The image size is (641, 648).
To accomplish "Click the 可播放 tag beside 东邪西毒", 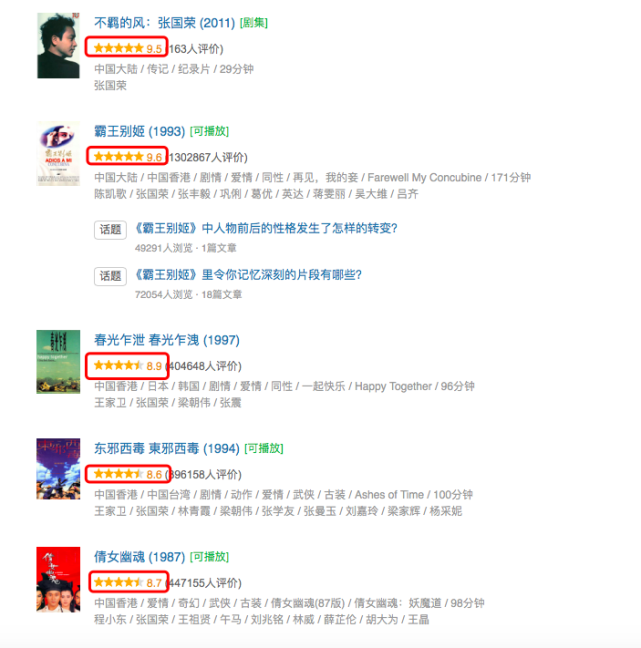I will 264,448.
